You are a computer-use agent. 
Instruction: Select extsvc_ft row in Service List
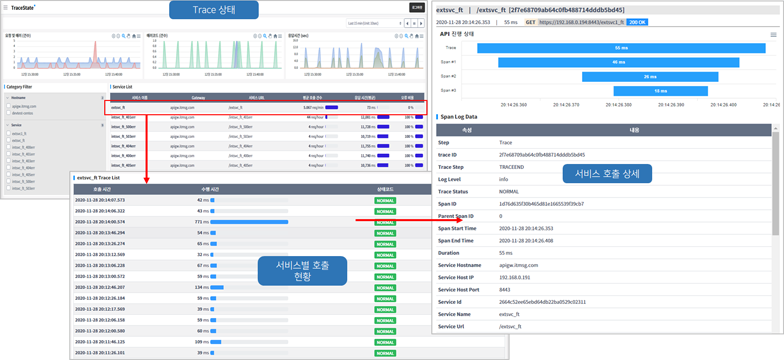266,107
